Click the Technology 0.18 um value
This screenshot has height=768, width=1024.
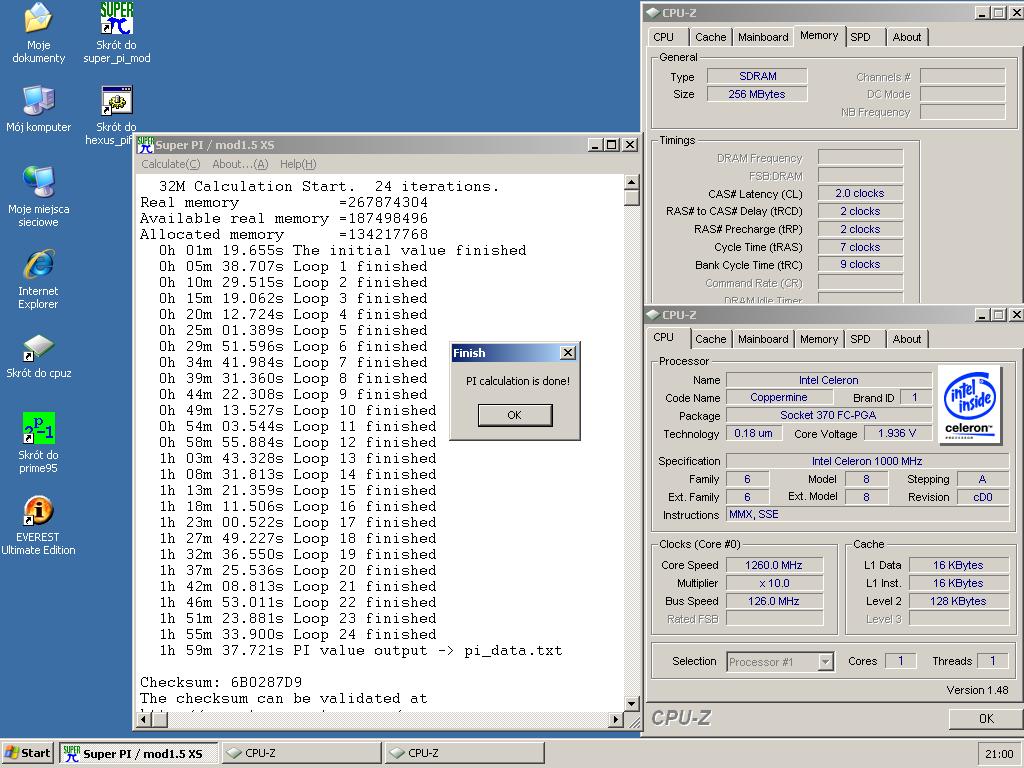(x=754, y=433)
